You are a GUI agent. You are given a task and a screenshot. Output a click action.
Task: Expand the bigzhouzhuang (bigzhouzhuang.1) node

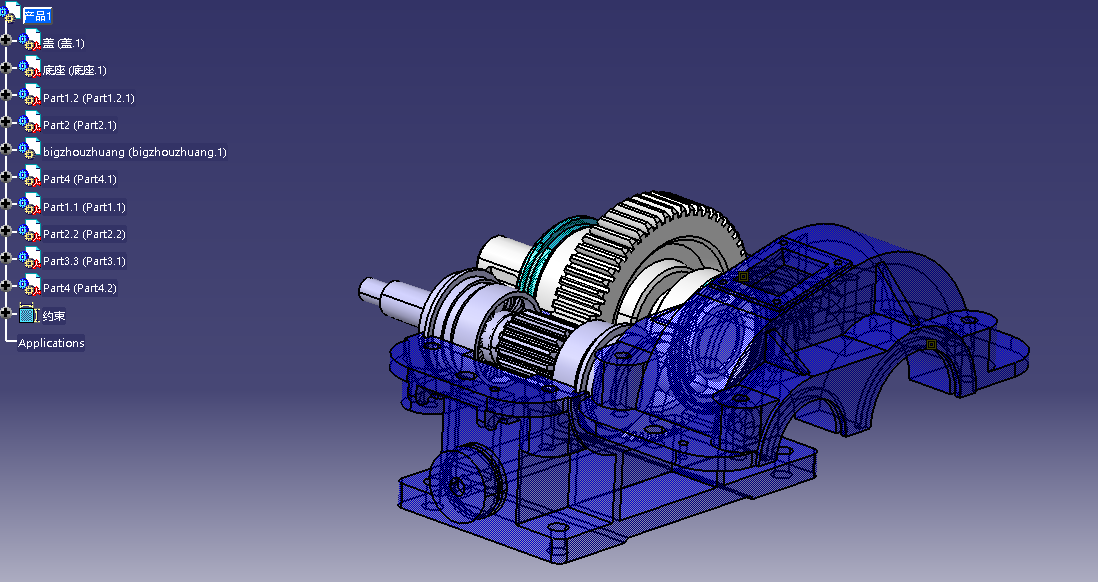(6, 149)
